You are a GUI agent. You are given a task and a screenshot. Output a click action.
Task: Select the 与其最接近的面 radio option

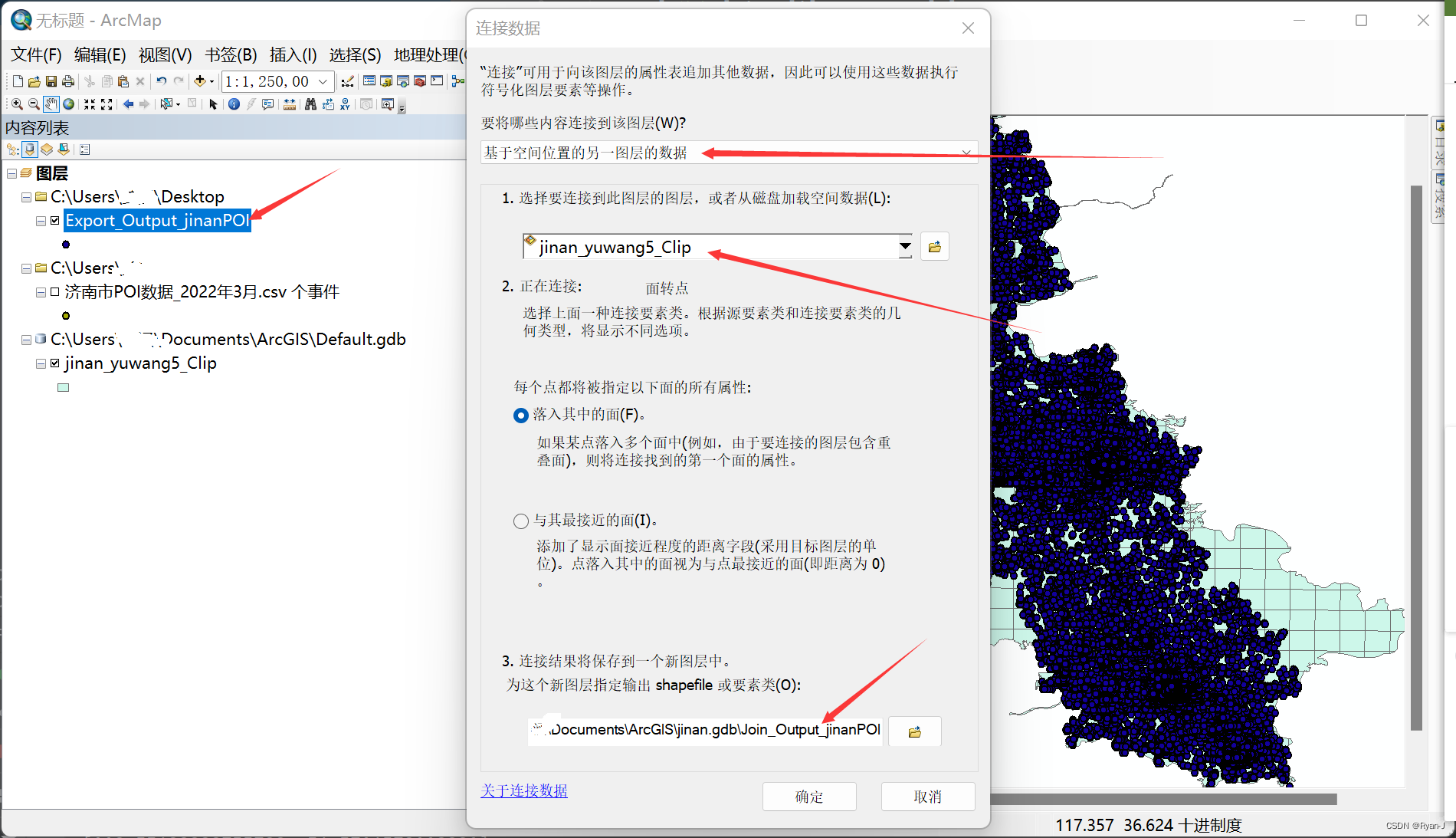click(x=521, y=521)
